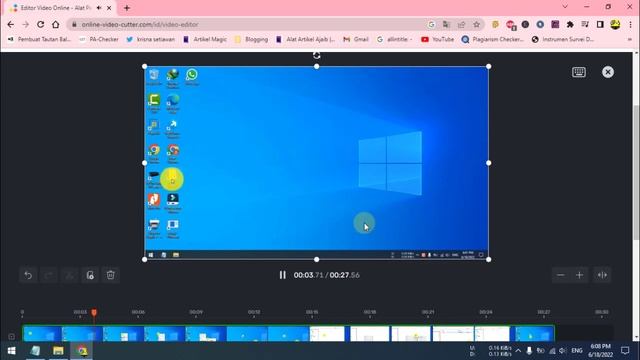This screenshot has width=640, height=360.
Task: Select bottom-right resize handle of video
Action: (489, 259)
